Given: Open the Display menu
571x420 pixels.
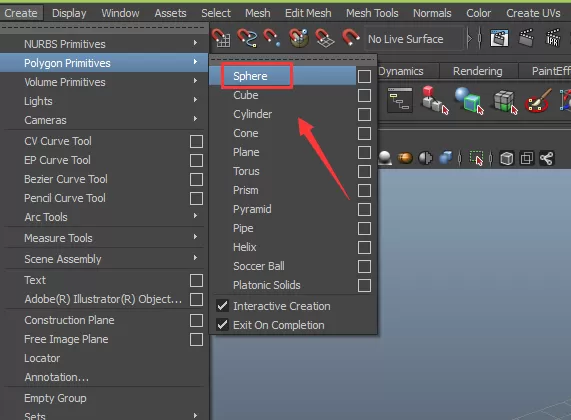Looking at the screenshot, I should (x=69, y=13).
